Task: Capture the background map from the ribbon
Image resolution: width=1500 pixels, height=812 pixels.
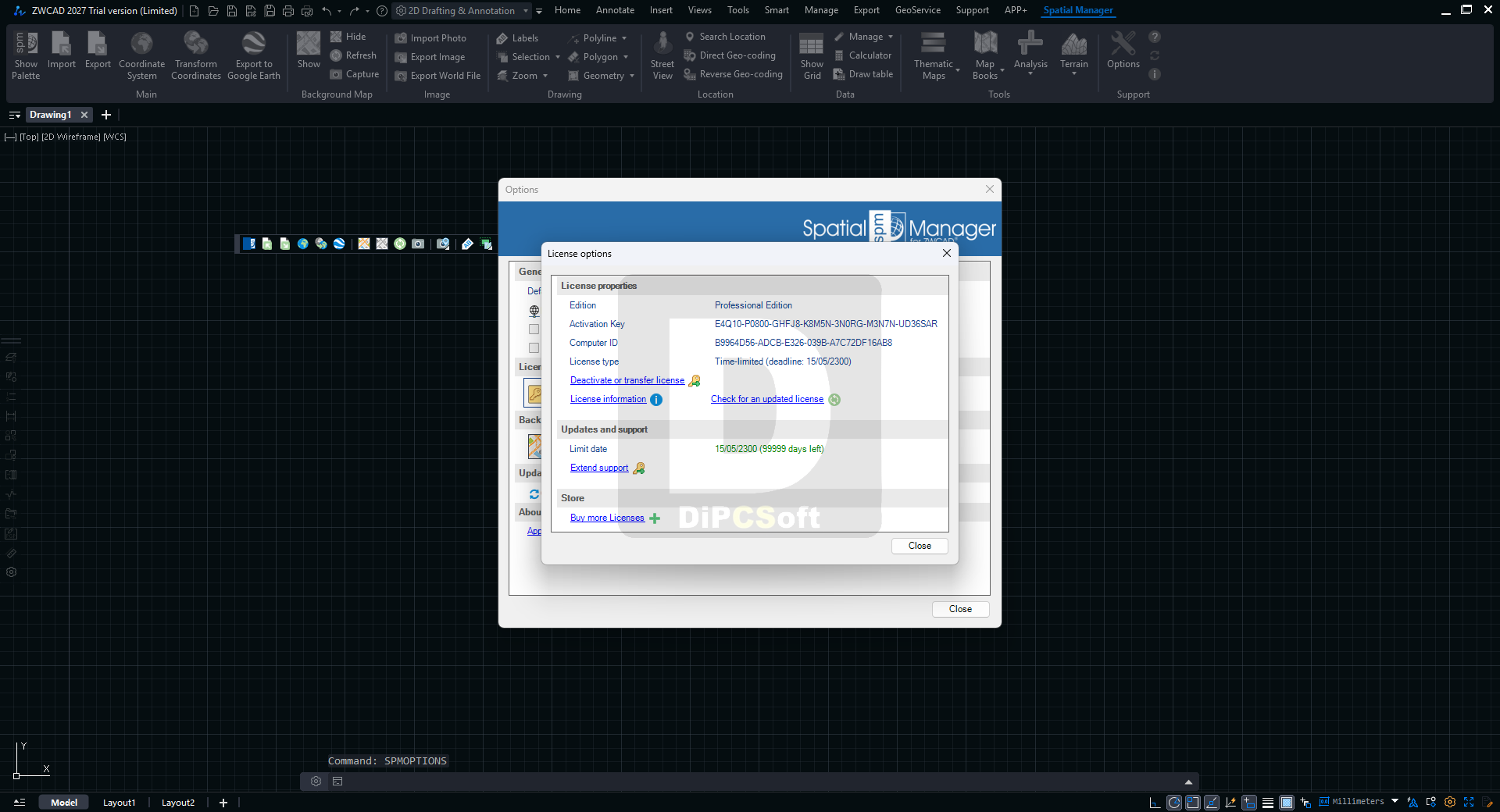Action: [x=354, y=74]
